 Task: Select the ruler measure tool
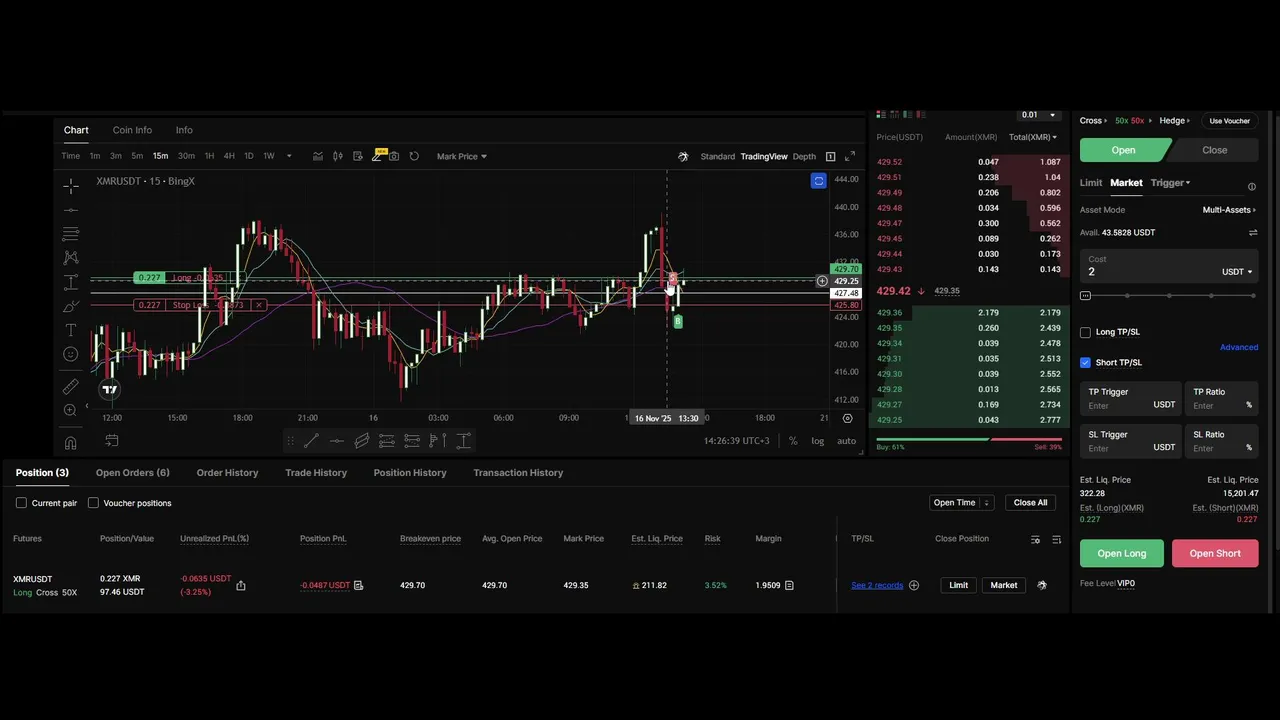click(71, 386)
